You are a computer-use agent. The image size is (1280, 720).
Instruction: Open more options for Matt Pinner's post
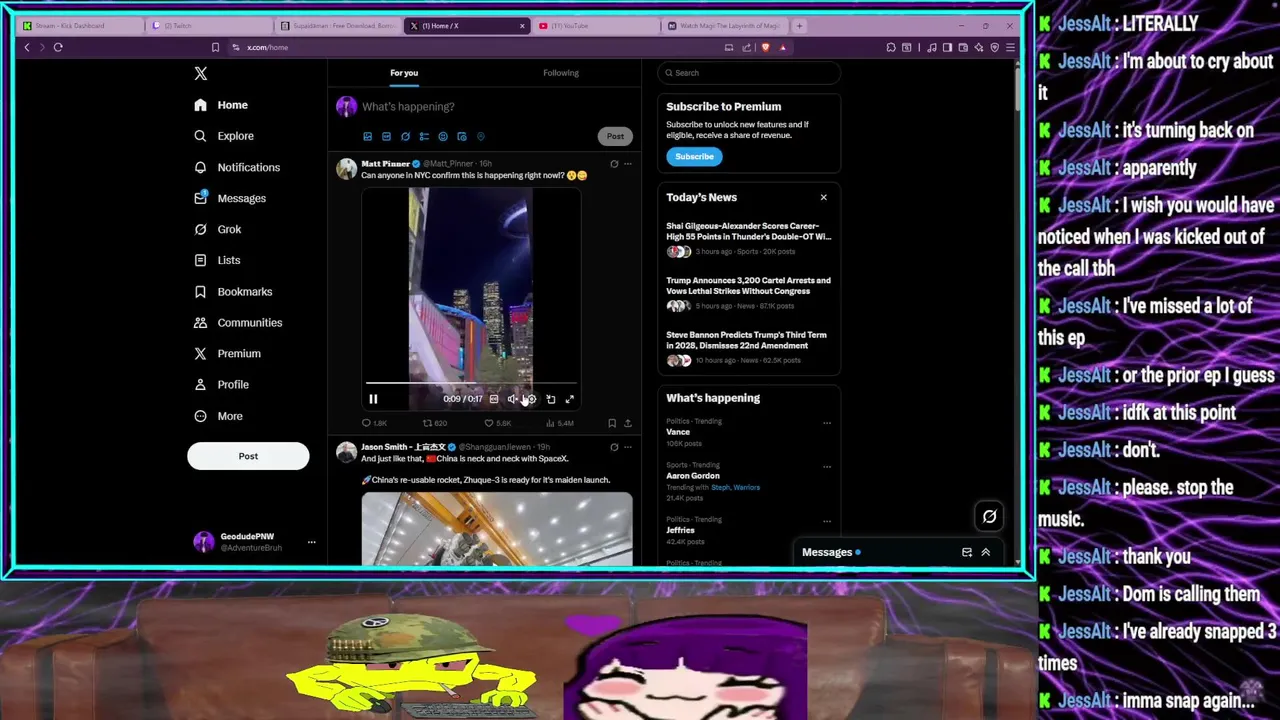(x=628, y=164)
